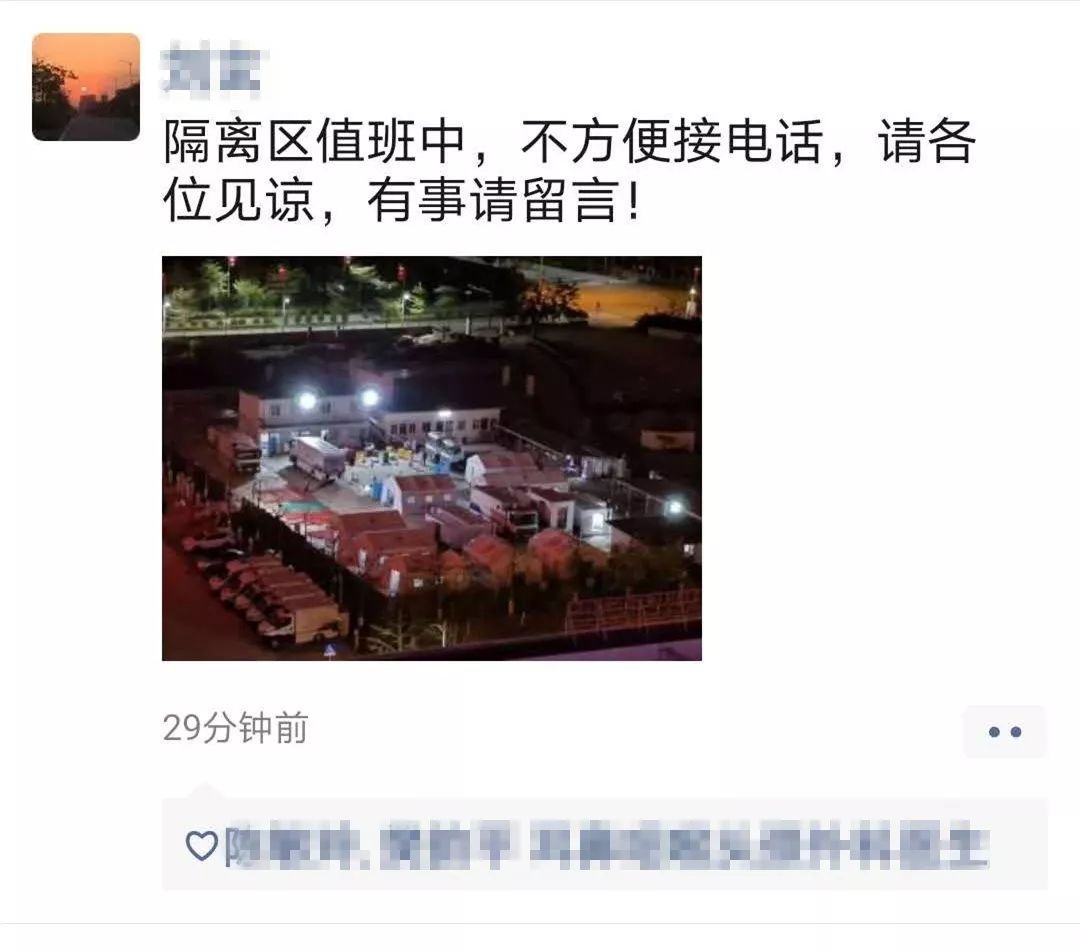Click the bright floodlights in the photo
The image size is (1080, 950).
pos(338,398)
